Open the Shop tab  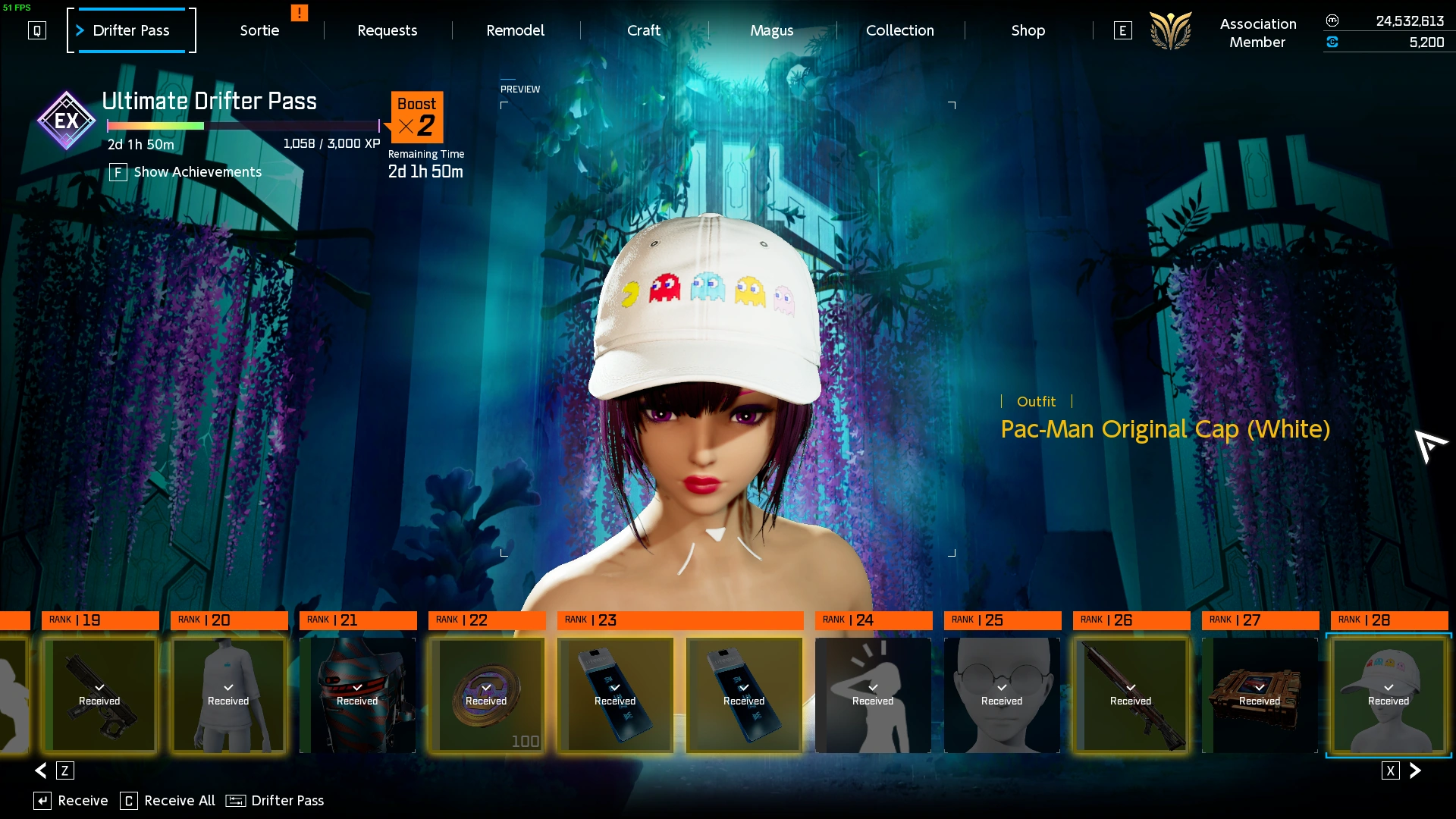(x=1028, y=30)
